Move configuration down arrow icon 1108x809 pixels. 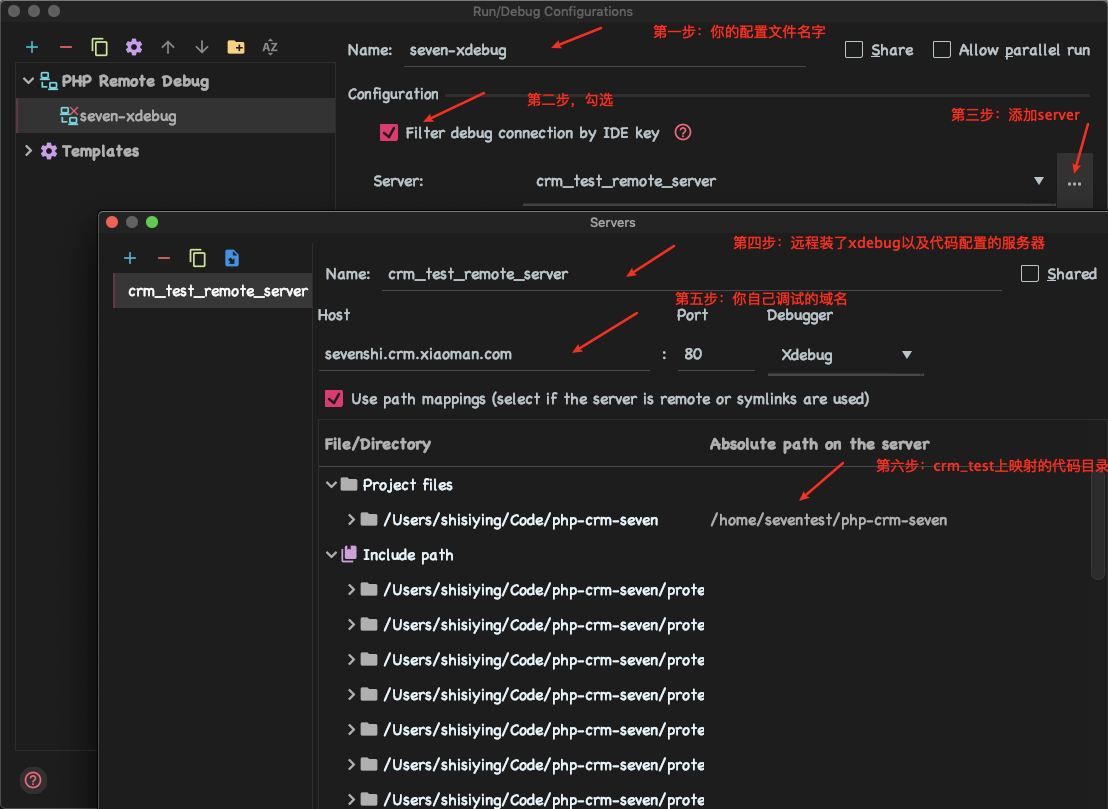pyautogui.click(x=201, y=47)
